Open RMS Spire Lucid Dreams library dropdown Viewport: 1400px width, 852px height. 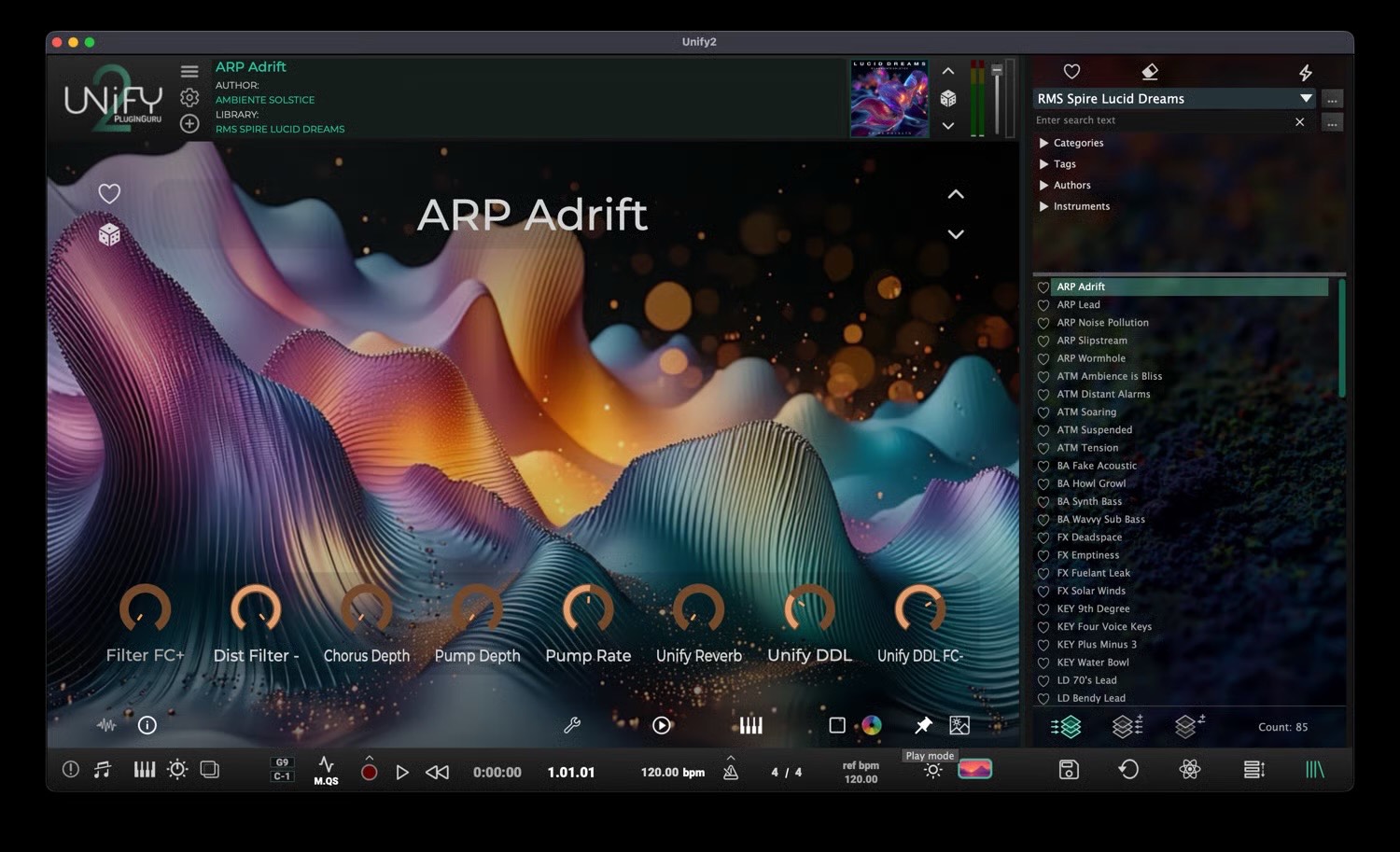coord(1175,99)
